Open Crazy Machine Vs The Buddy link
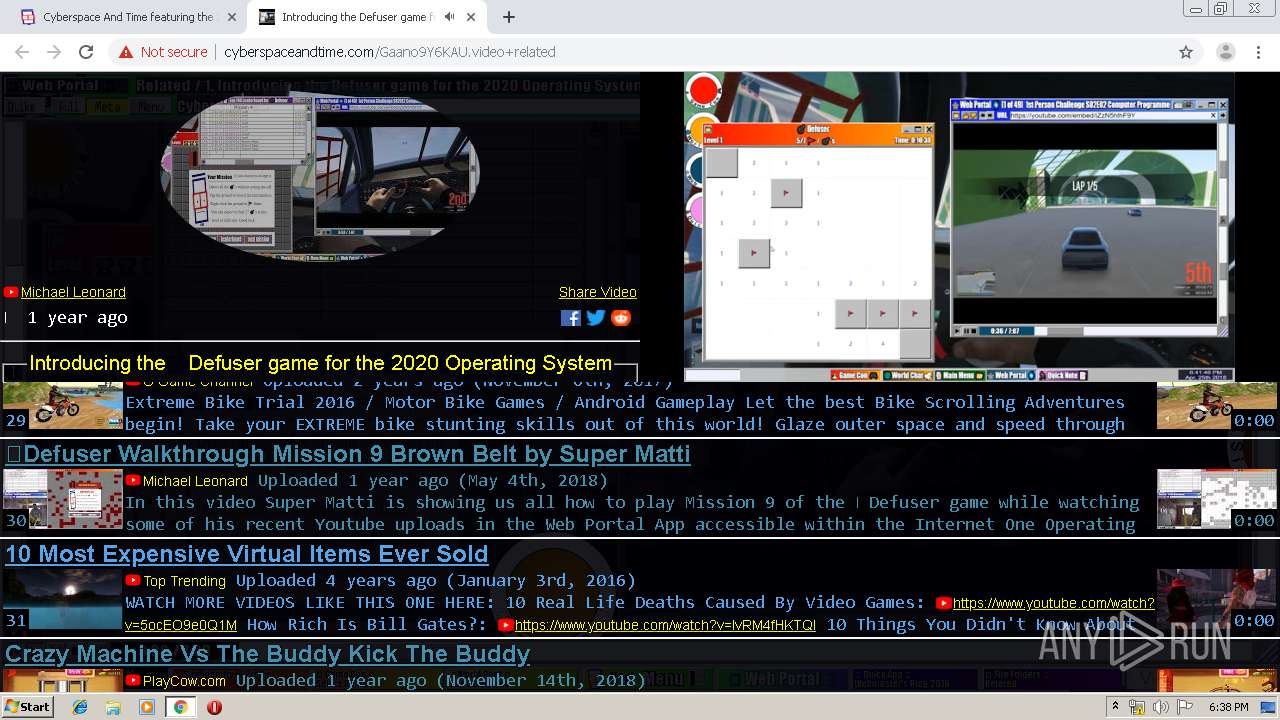 [x=267, y=654]
